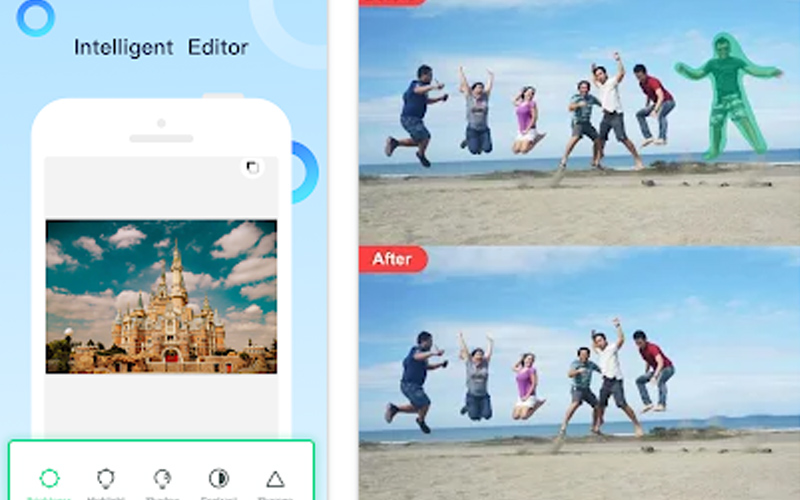Image resolution: width=800 pixels, height=500 pixels.
Task: Select the Shadow bulb tool
Action: (162, 479)
